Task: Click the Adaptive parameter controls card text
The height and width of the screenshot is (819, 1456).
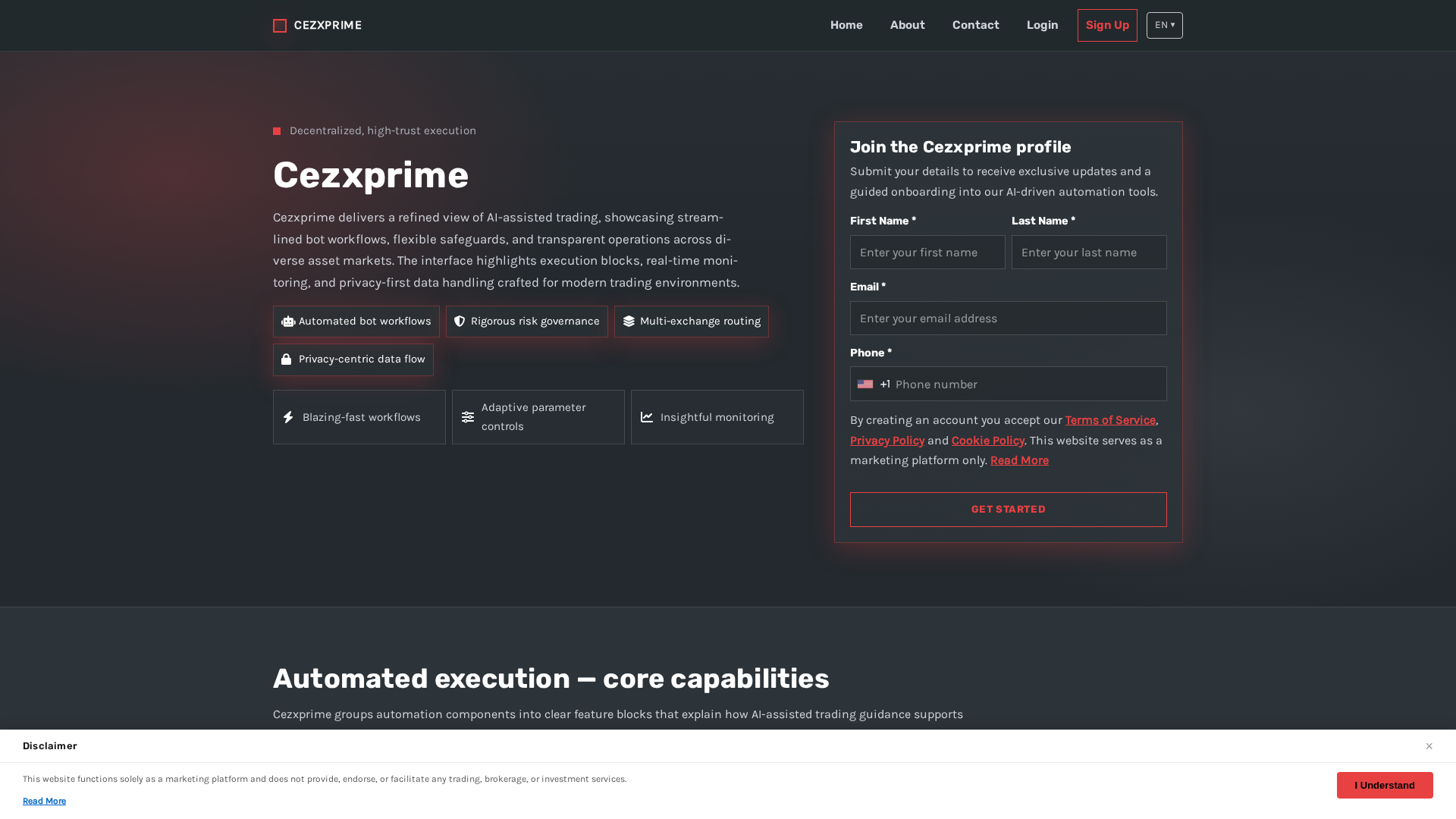Action: point(533,417)
